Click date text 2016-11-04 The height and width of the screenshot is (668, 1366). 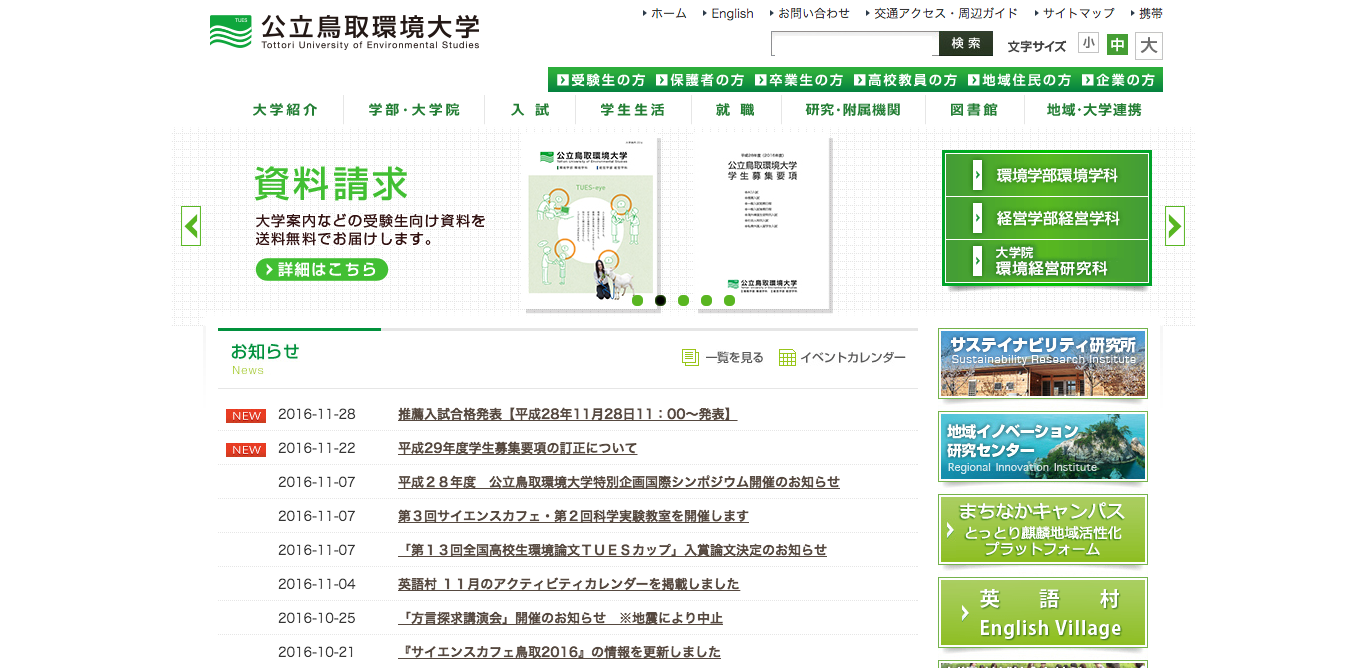[317, 584]
